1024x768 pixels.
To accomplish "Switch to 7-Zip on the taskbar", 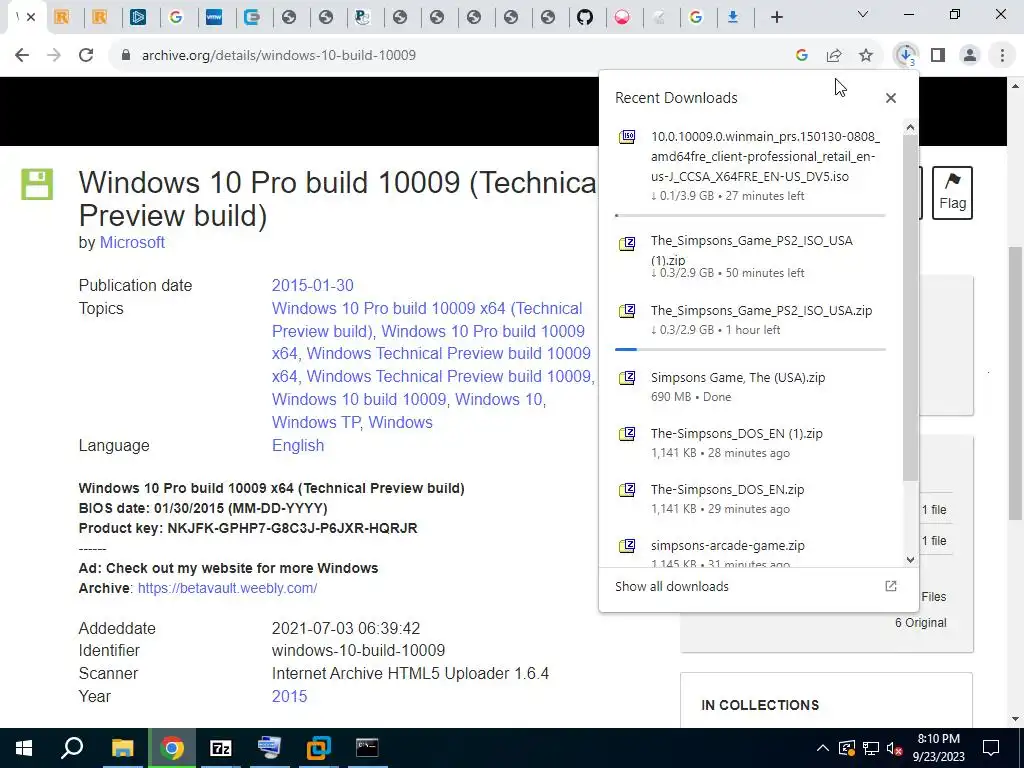I will point(221,748).
